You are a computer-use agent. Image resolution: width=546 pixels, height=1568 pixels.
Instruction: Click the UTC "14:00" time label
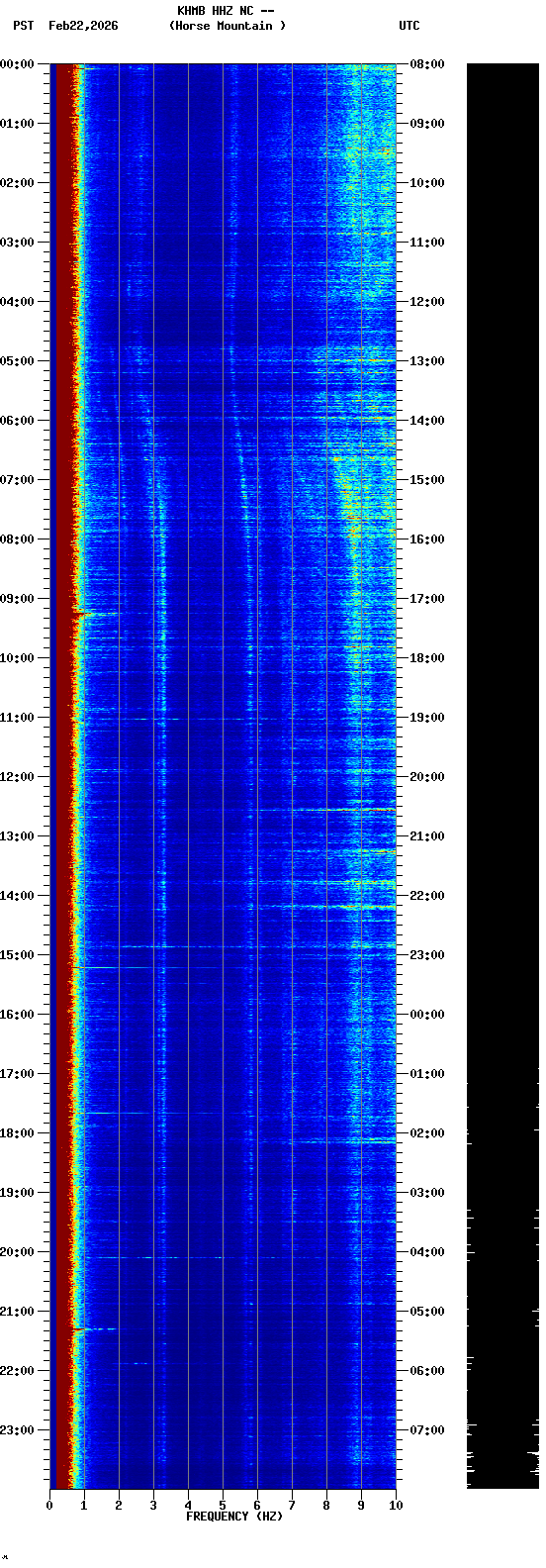[427, 421]
